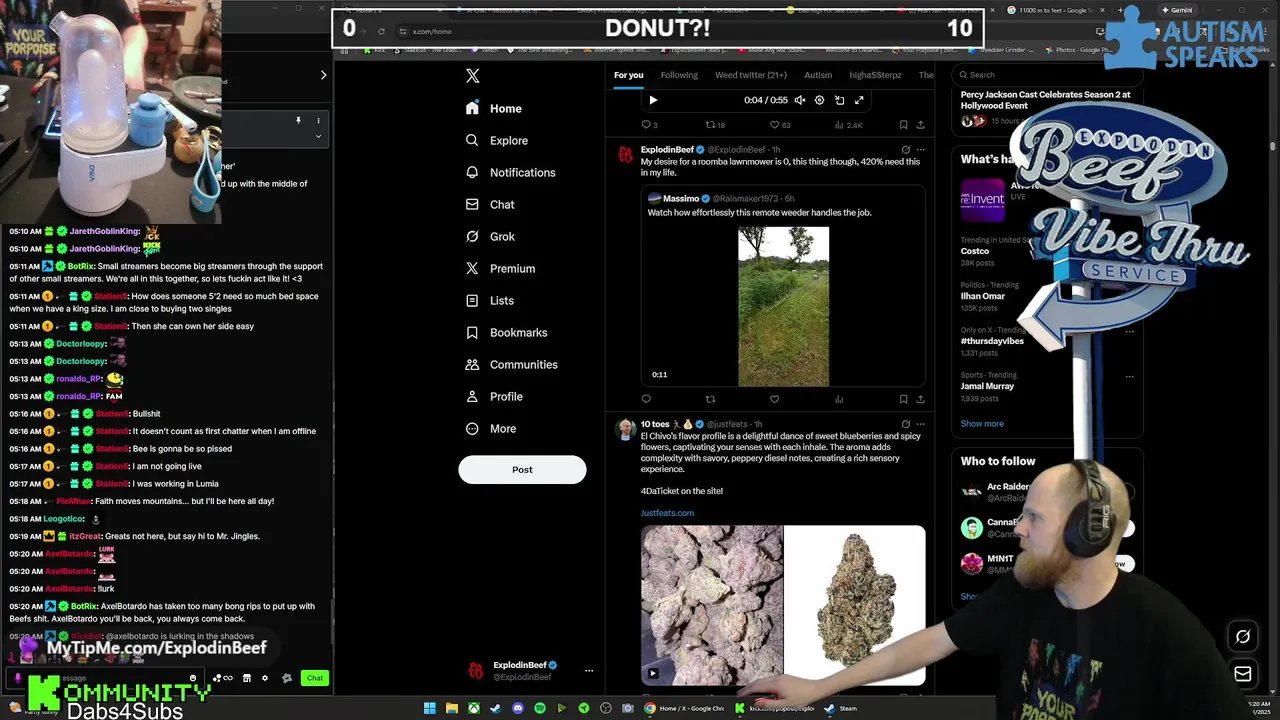Viewport: 1280px width, 720px height.
Task: Play the video at 0:04 / 0:55
Action: pyautogui.click(x=653, y=100)
